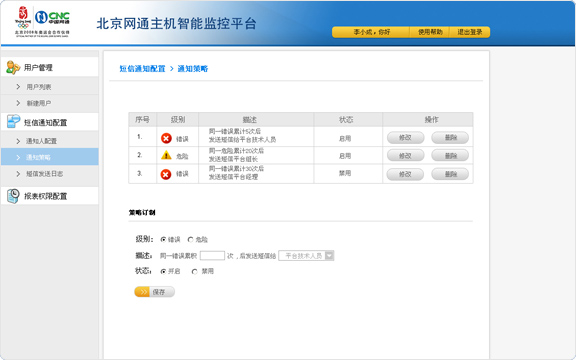
Task: Click the chevron beside 用户列表
Action: [18, 87]
